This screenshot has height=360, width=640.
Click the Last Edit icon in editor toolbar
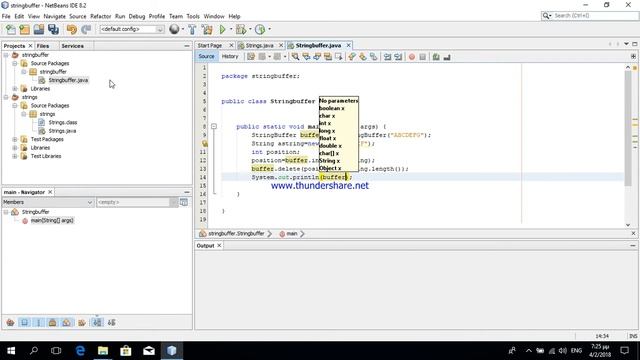click(251, 57)
